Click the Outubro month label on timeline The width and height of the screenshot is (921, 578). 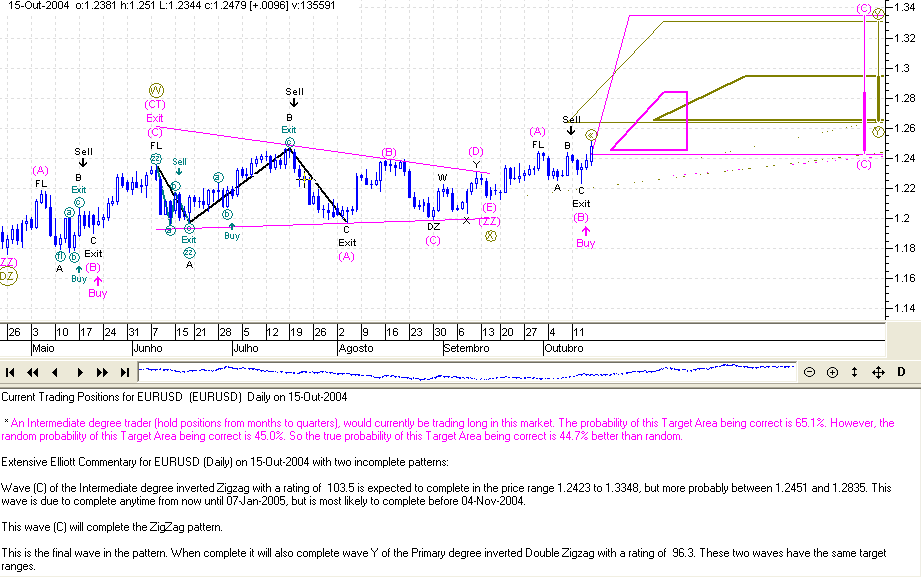tap(564, 348)
